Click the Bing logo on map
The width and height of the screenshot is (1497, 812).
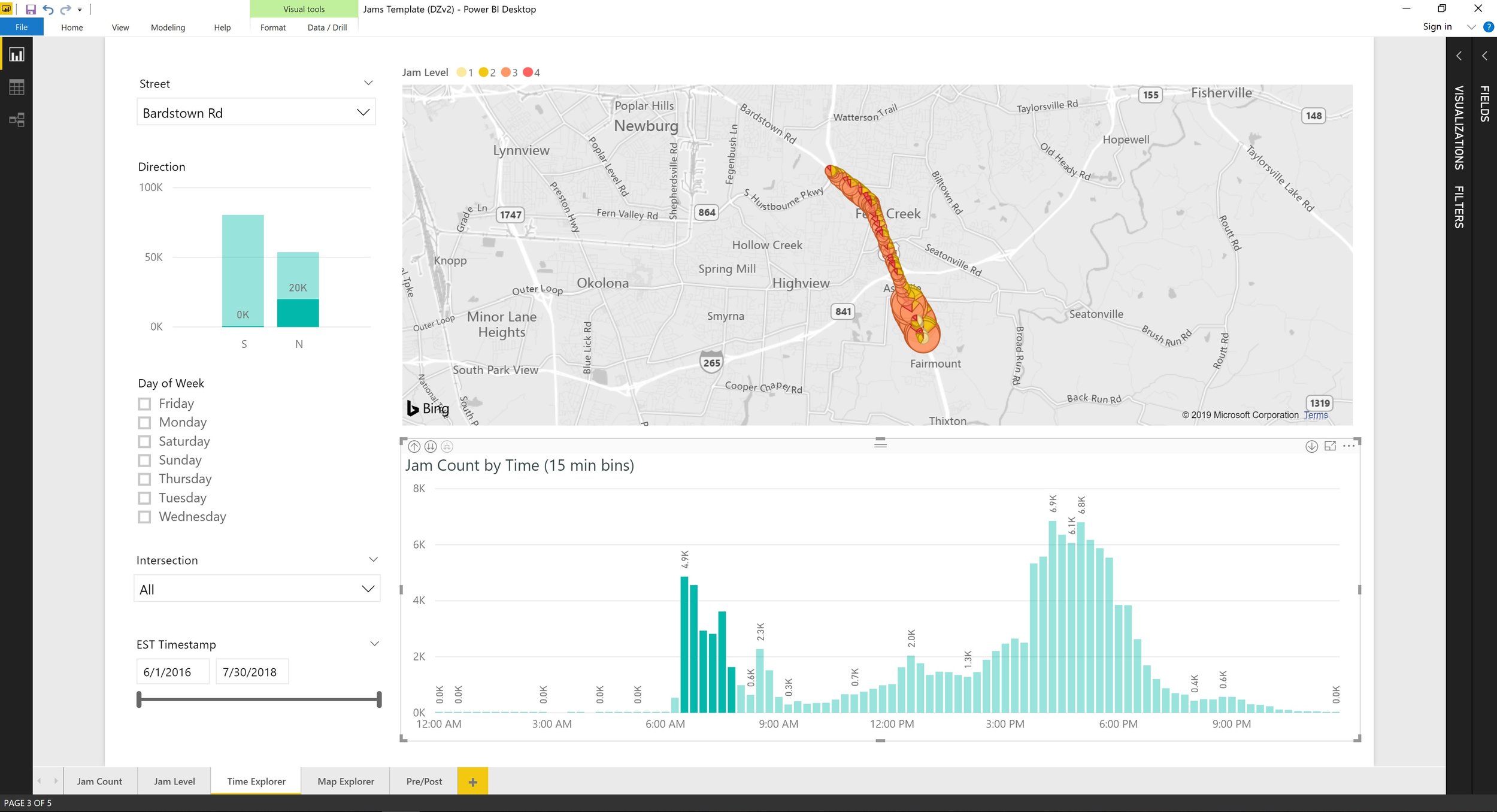(428, 408)
